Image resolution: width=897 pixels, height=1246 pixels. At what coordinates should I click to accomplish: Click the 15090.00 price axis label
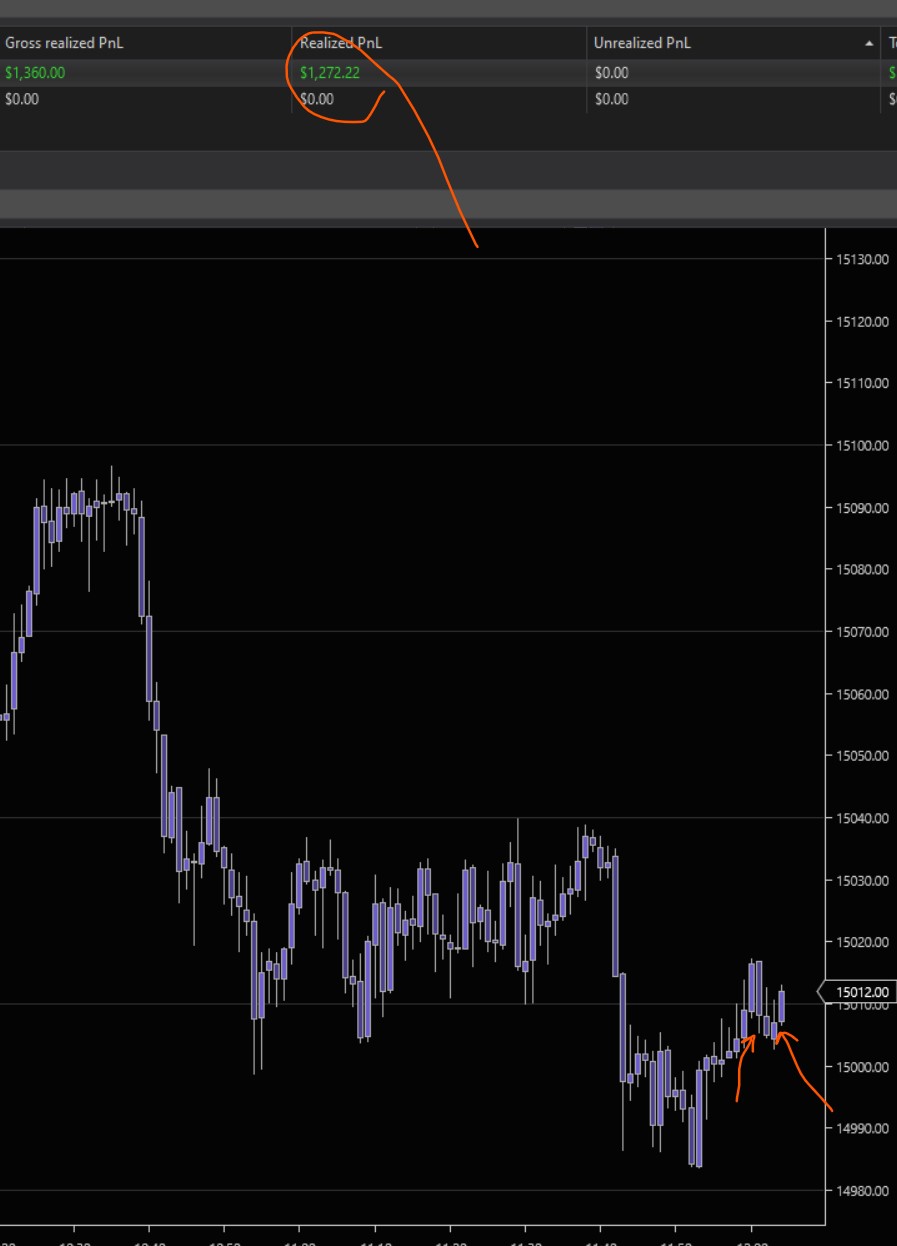point(861,508)
